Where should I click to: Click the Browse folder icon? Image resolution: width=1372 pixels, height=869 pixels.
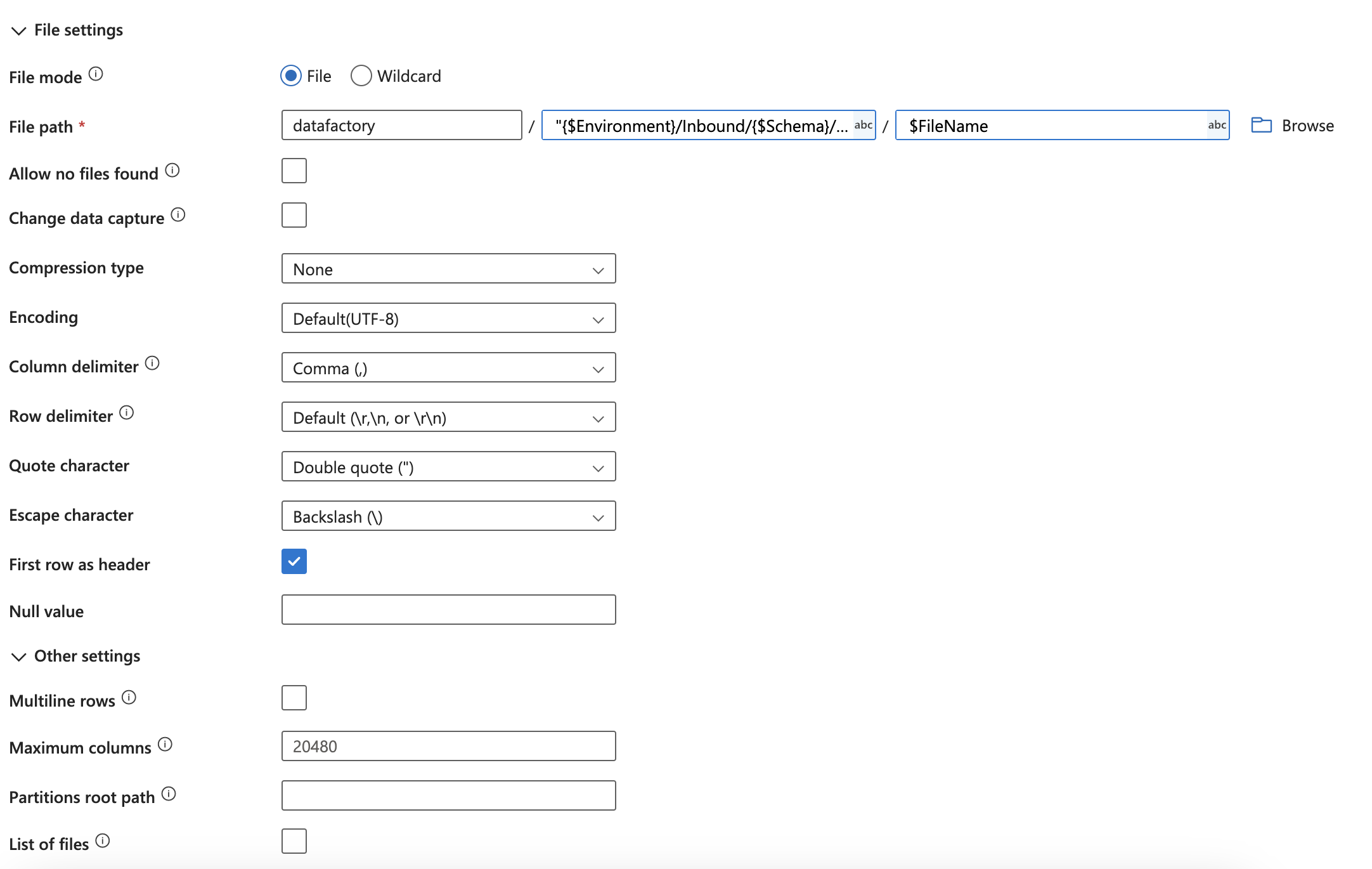[x=1262, y=125]
